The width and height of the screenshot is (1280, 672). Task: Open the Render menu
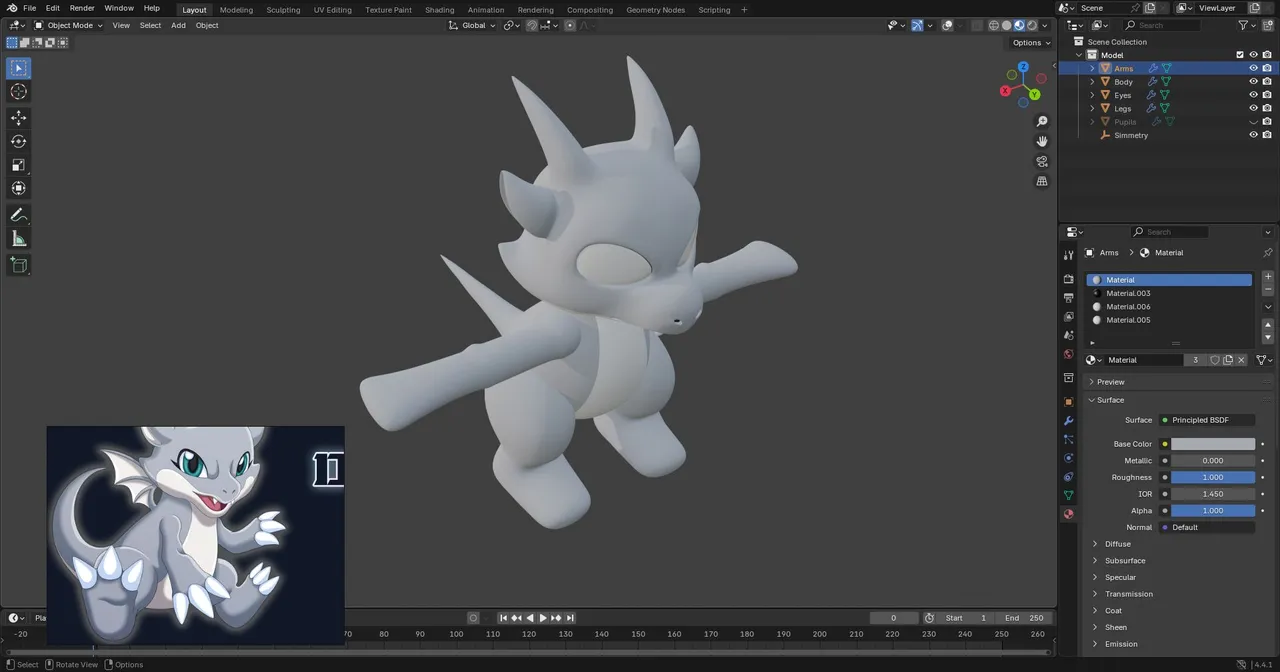tap(82, 8)
